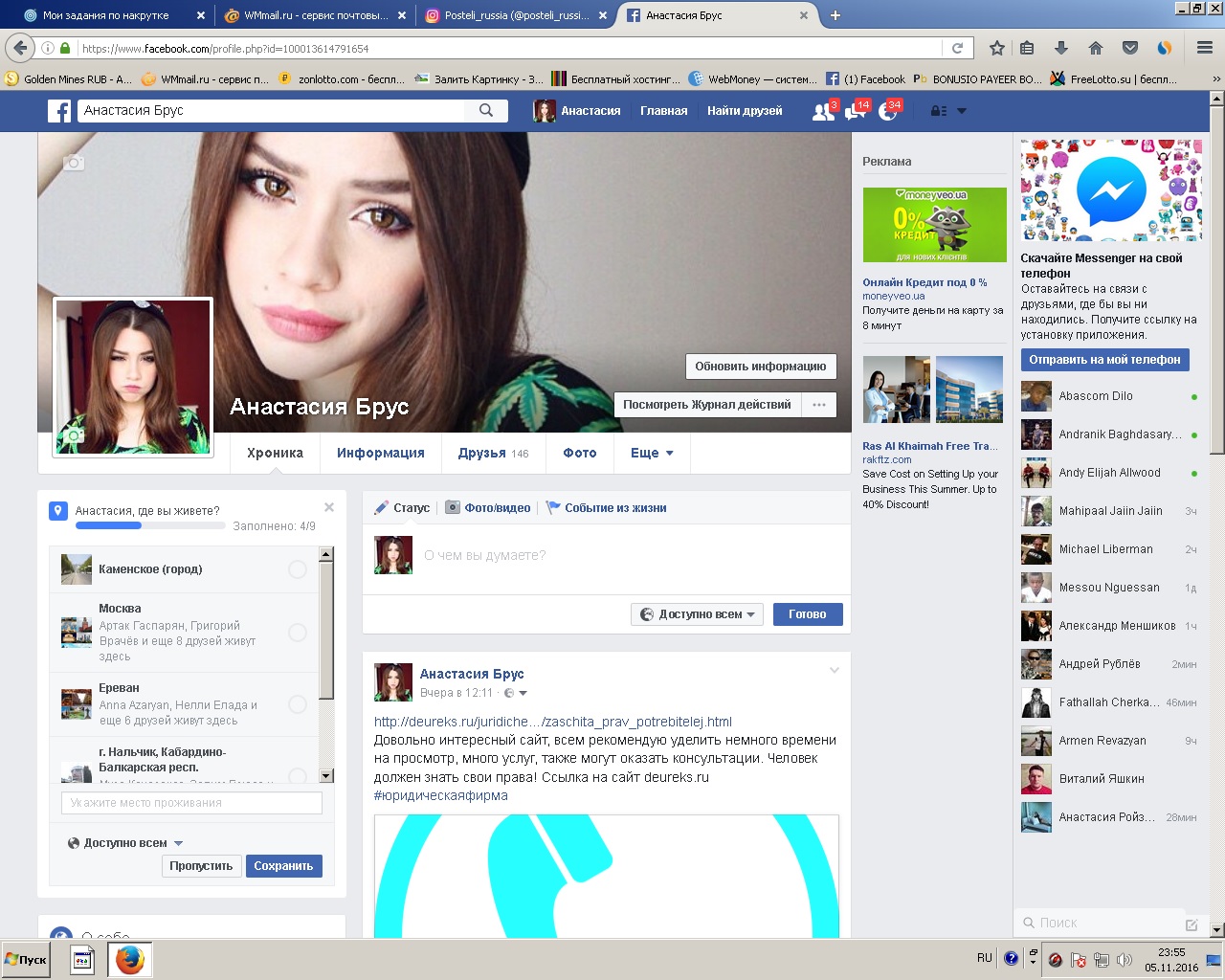Click the cover photo camera icon
The width and height of the screenshot is (1225, 980).
pos(74,163)
